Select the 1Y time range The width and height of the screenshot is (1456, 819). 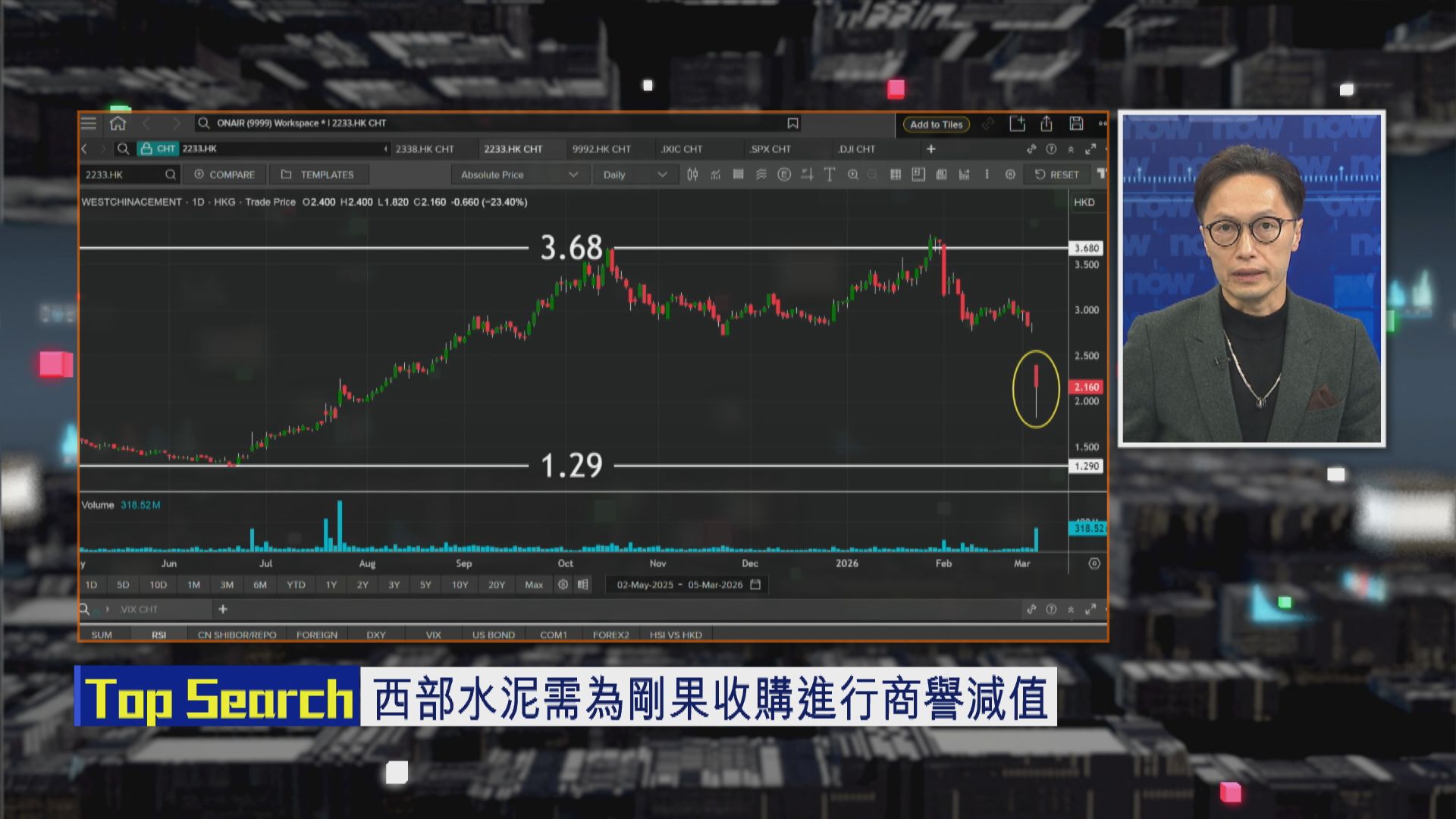330,585
